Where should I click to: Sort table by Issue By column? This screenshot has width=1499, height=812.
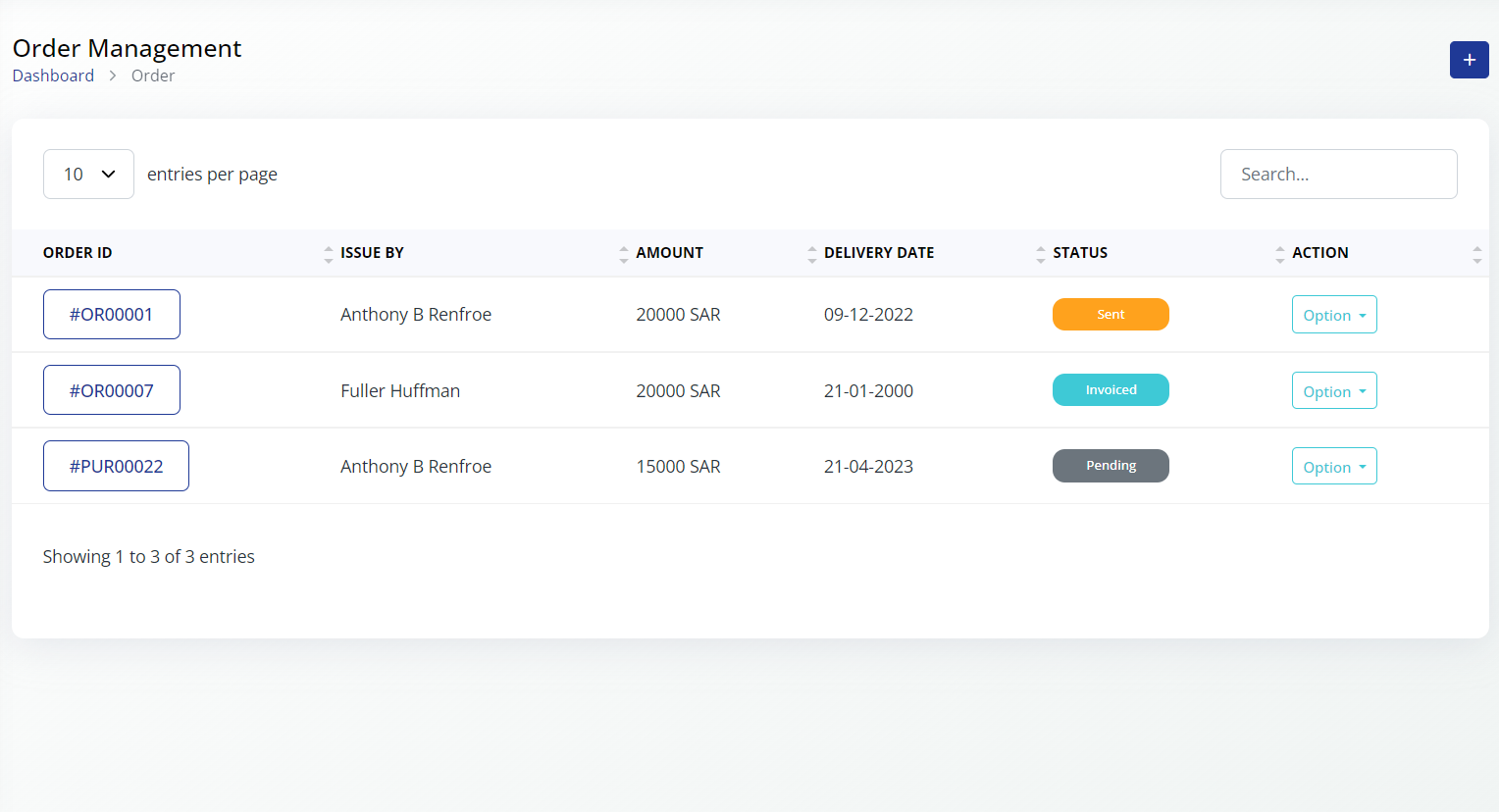click(623, 254)
